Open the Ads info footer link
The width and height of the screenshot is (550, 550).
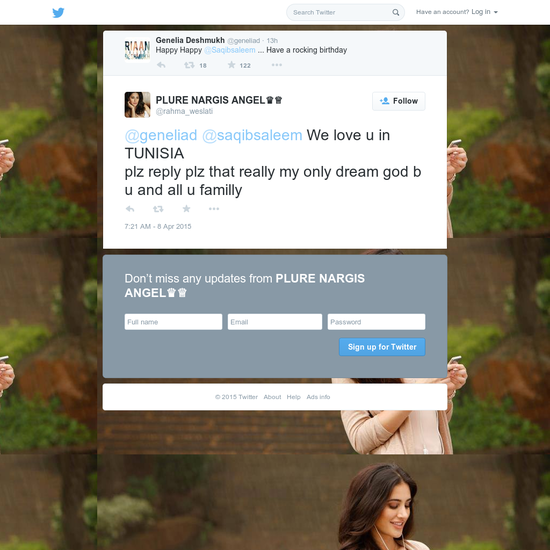(x=318, y=397)
